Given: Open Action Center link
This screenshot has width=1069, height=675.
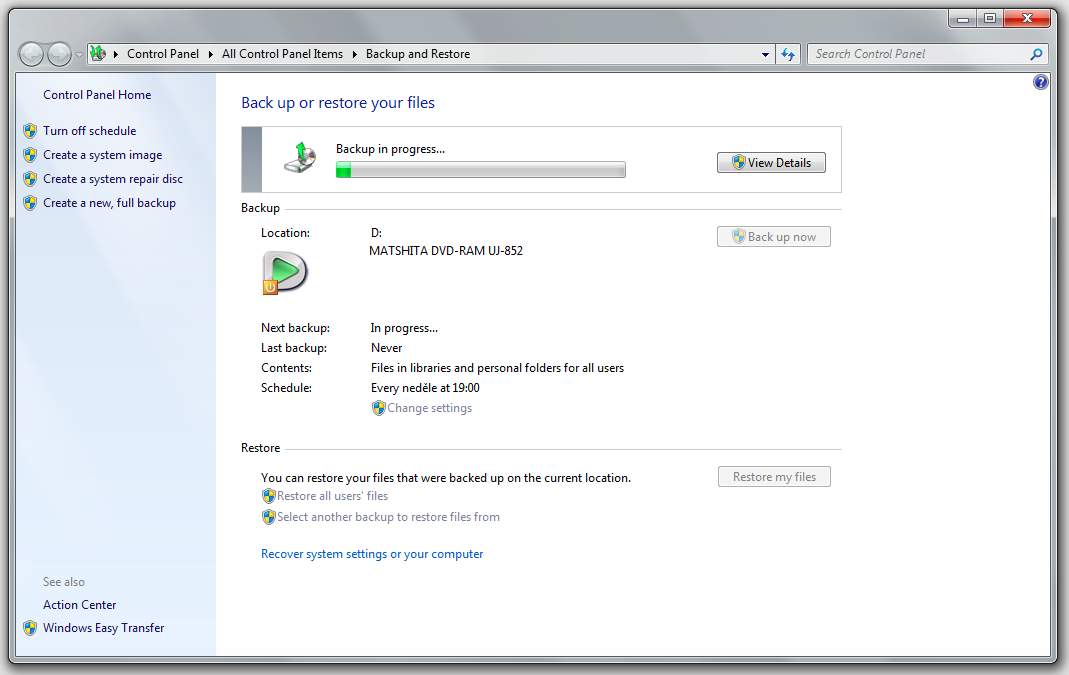Looking at the screenshot, I should (x=79, y=605).
